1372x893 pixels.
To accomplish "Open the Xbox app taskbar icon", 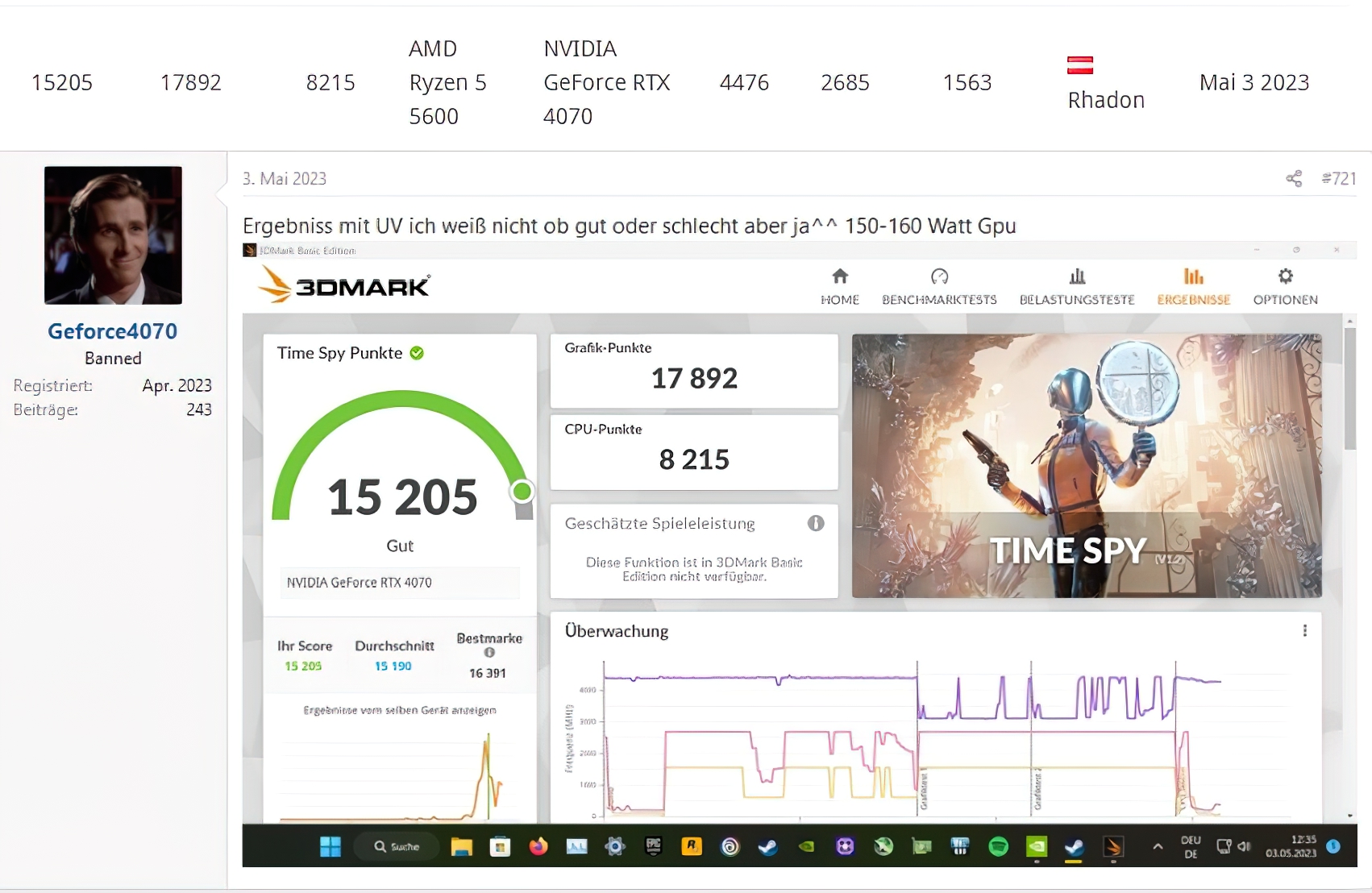I will [883, 846].
